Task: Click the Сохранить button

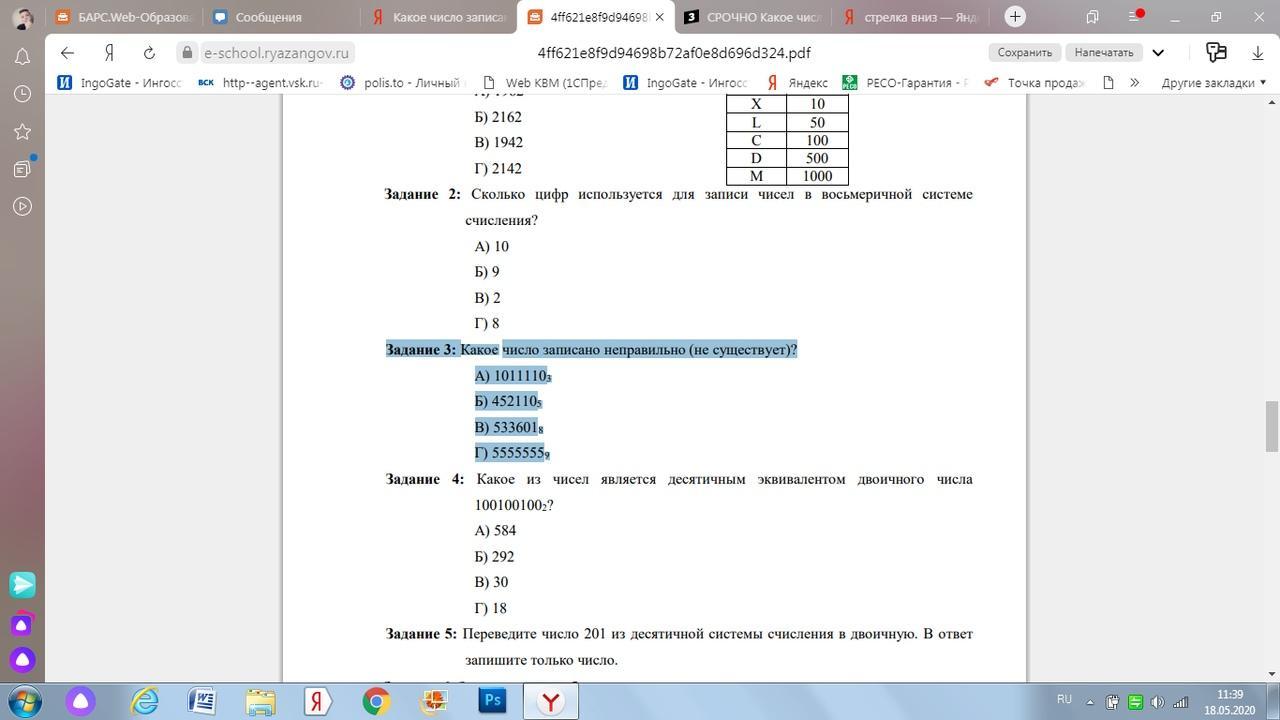Action: point(1025,52)
